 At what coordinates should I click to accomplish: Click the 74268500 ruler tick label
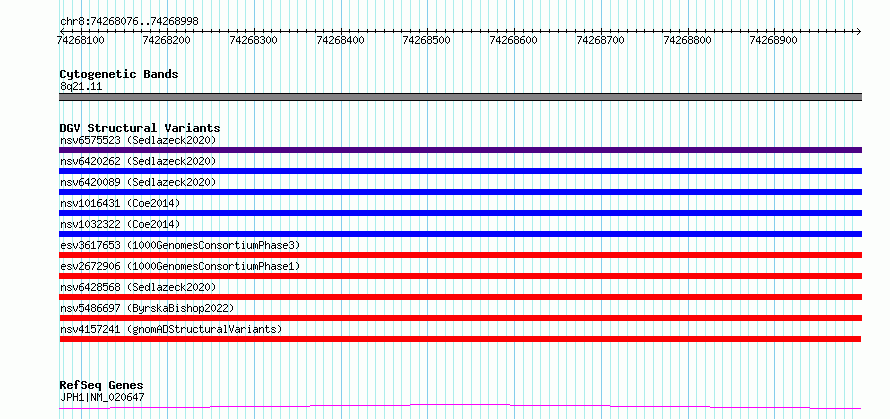tap(426, 40)
